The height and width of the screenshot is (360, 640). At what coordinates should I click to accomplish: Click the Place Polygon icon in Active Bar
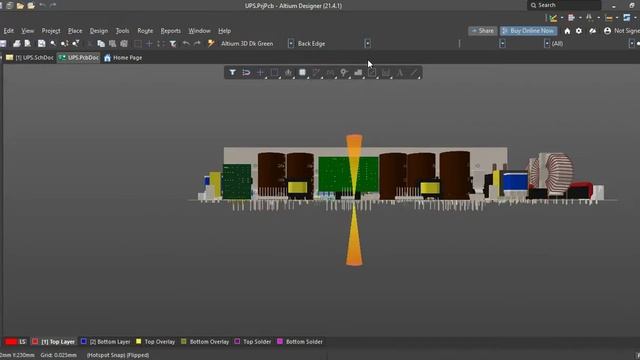coord(358,73)
